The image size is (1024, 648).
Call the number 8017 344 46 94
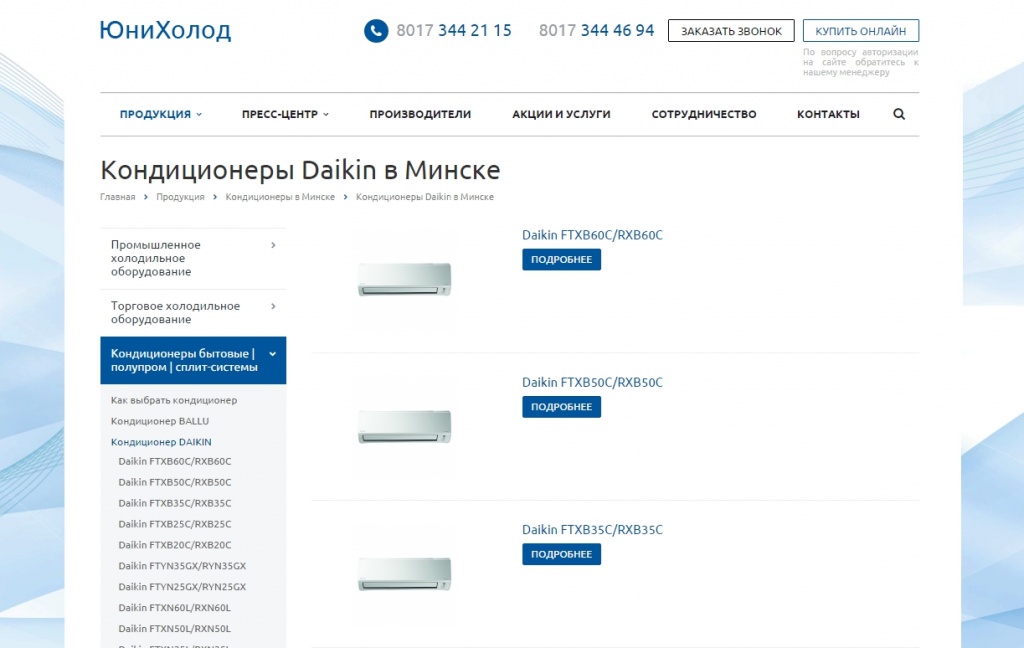[x=596, y=31]
